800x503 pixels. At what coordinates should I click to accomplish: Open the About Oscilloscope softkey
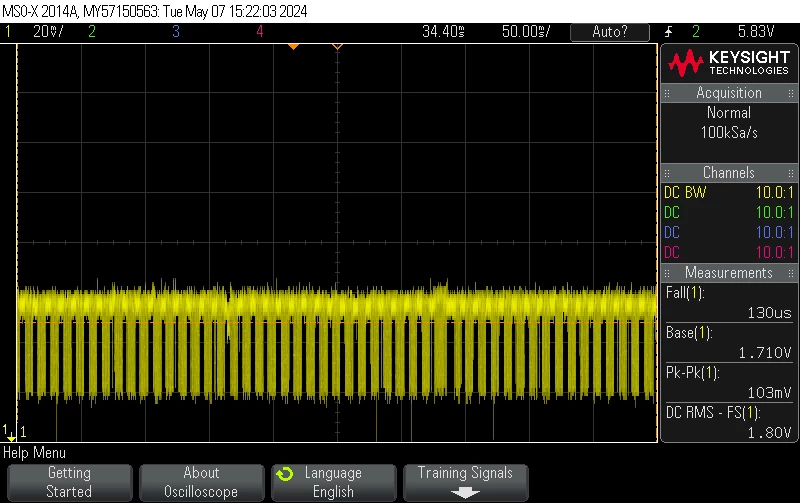(202, 482)
